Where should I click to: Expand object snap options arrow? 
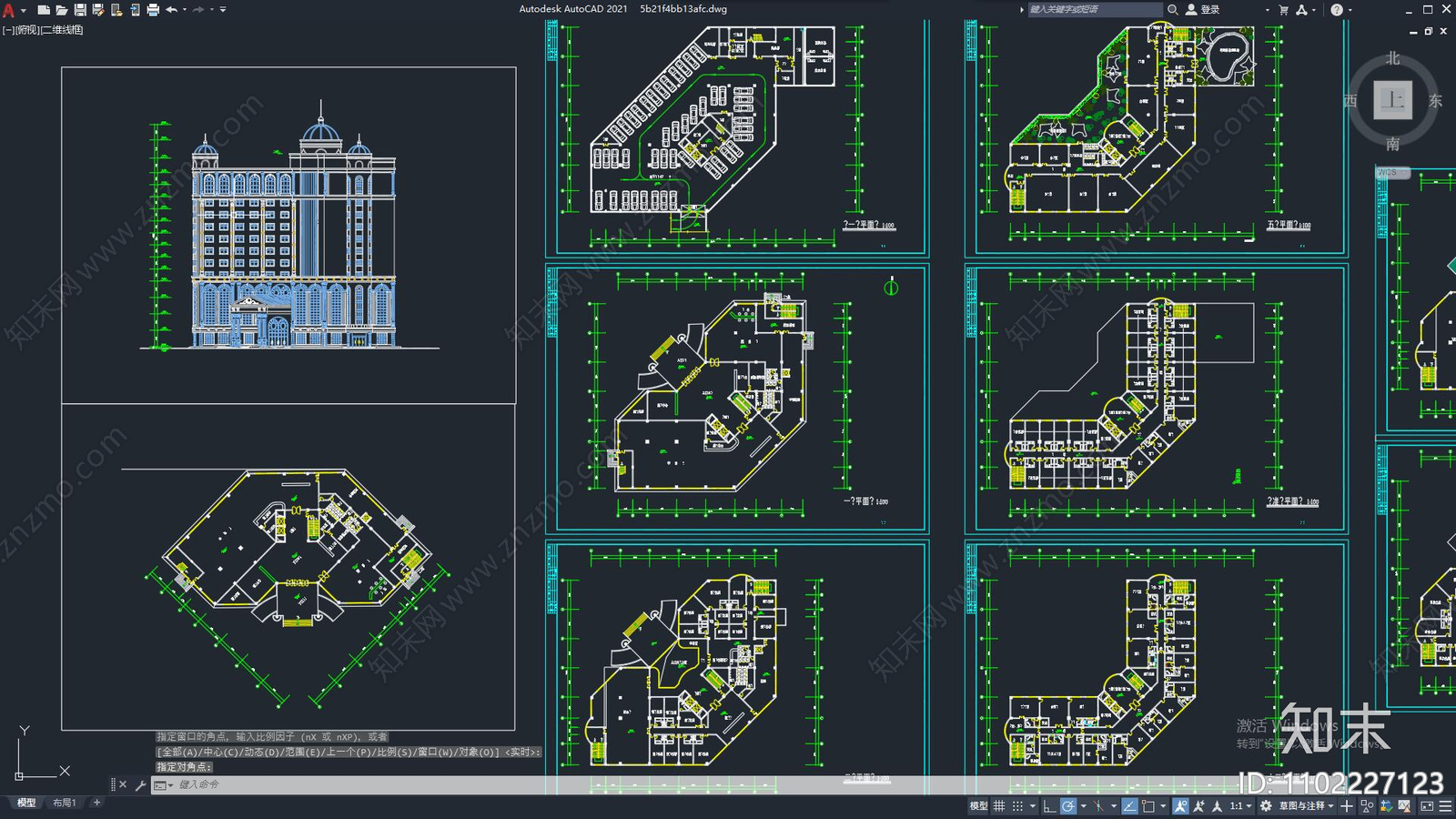coord(1163,806)
